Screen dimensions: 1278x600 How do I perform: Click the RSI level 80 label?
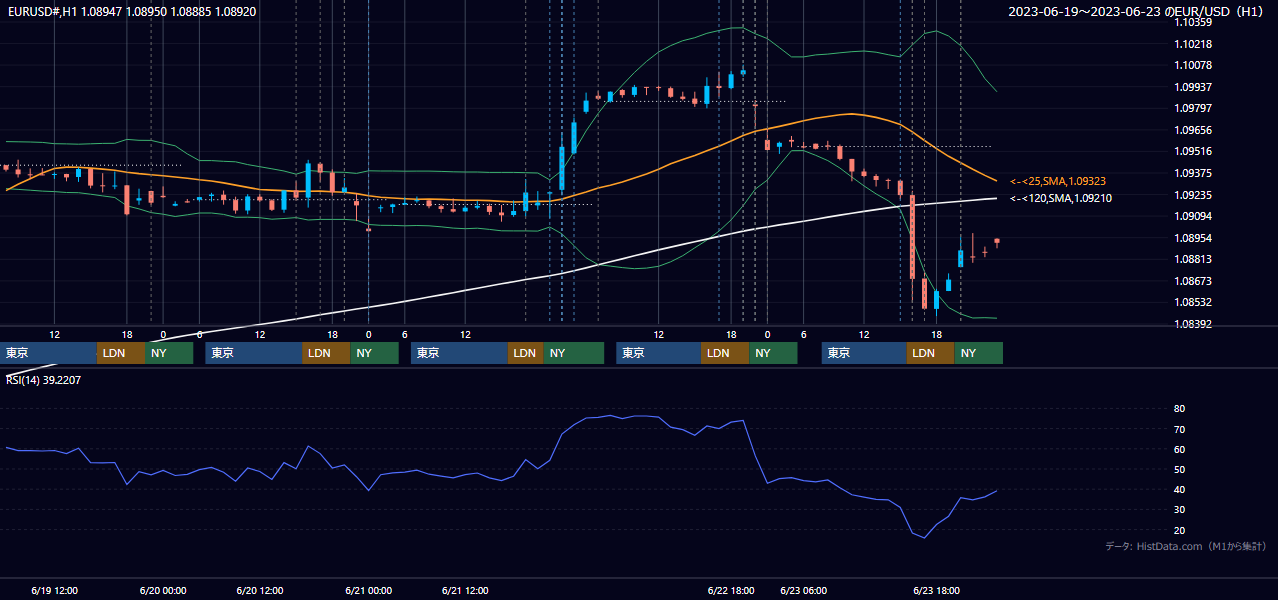pos(1179,409)
